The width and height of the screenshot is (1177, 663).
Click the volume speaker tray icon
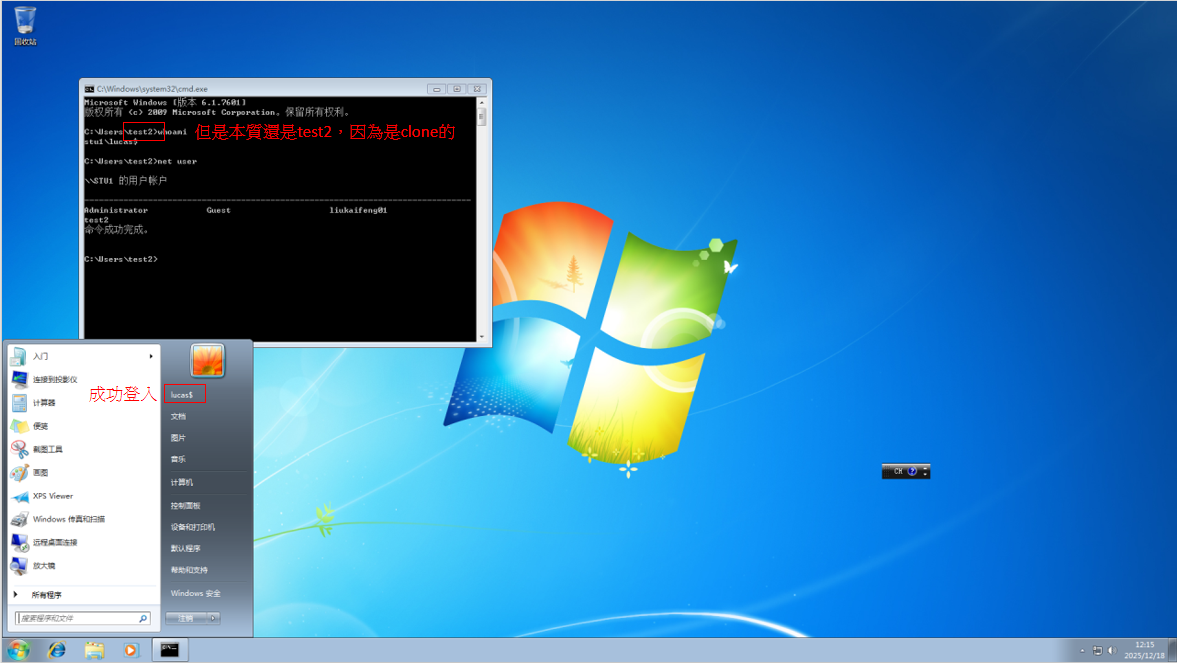[1112, 651]
